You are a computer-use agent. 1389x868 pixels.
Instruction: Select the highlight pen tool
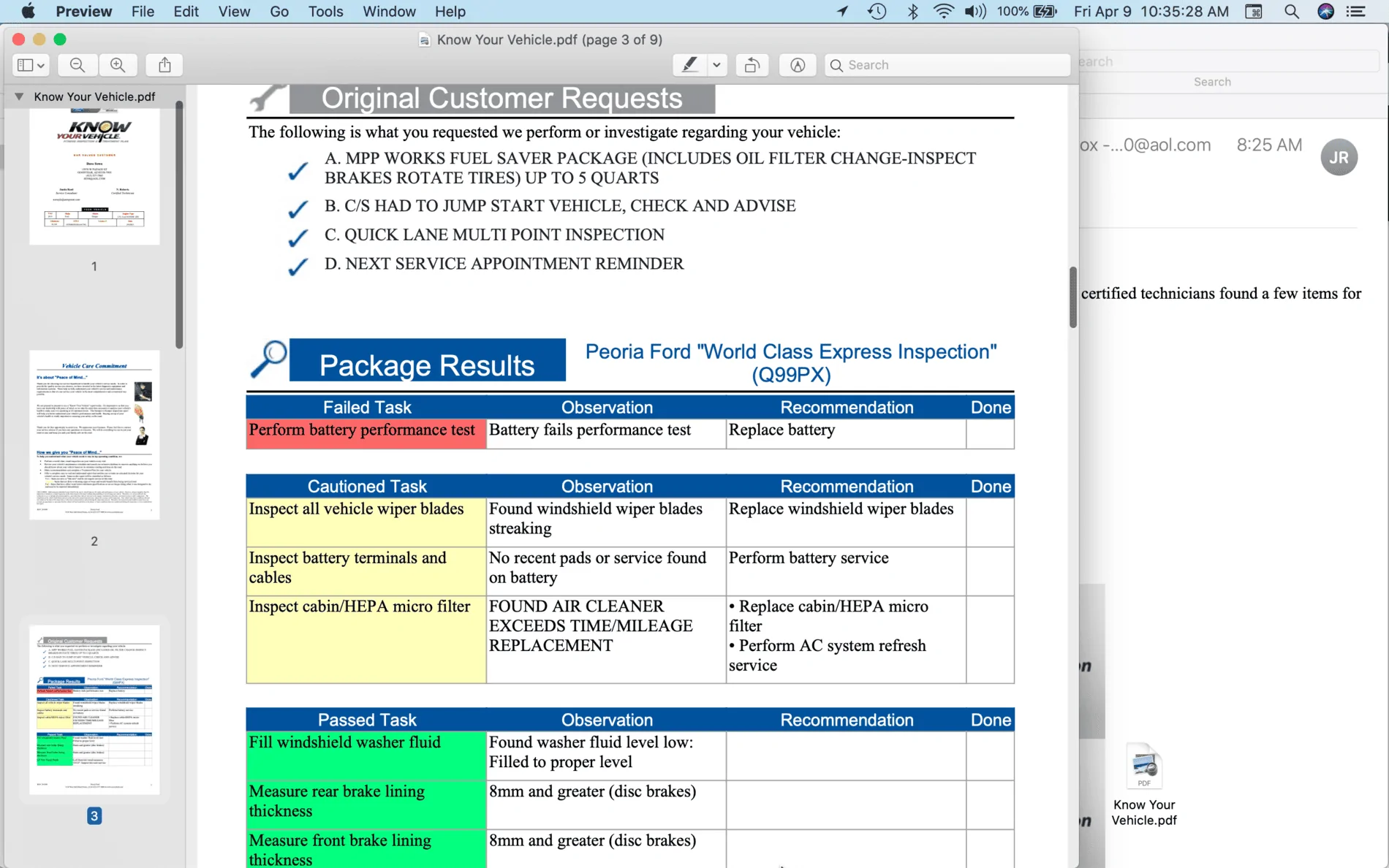(689, 65)
